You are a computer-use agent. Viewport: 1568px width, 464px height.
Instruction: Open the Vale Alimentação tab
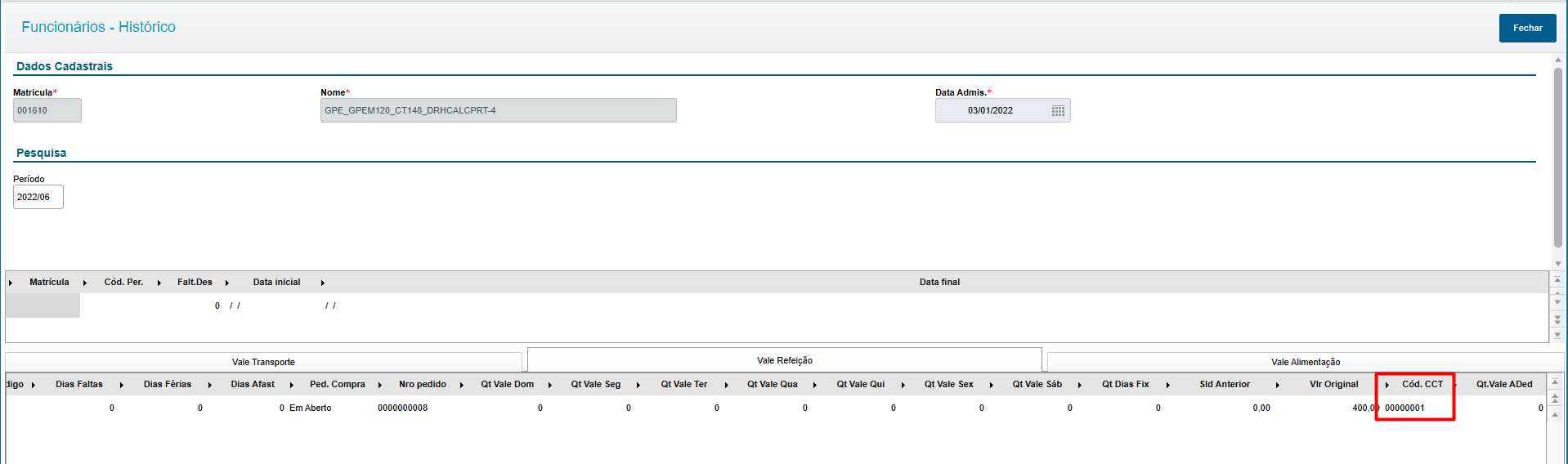pyautogui.click(x=1306, y=362)
